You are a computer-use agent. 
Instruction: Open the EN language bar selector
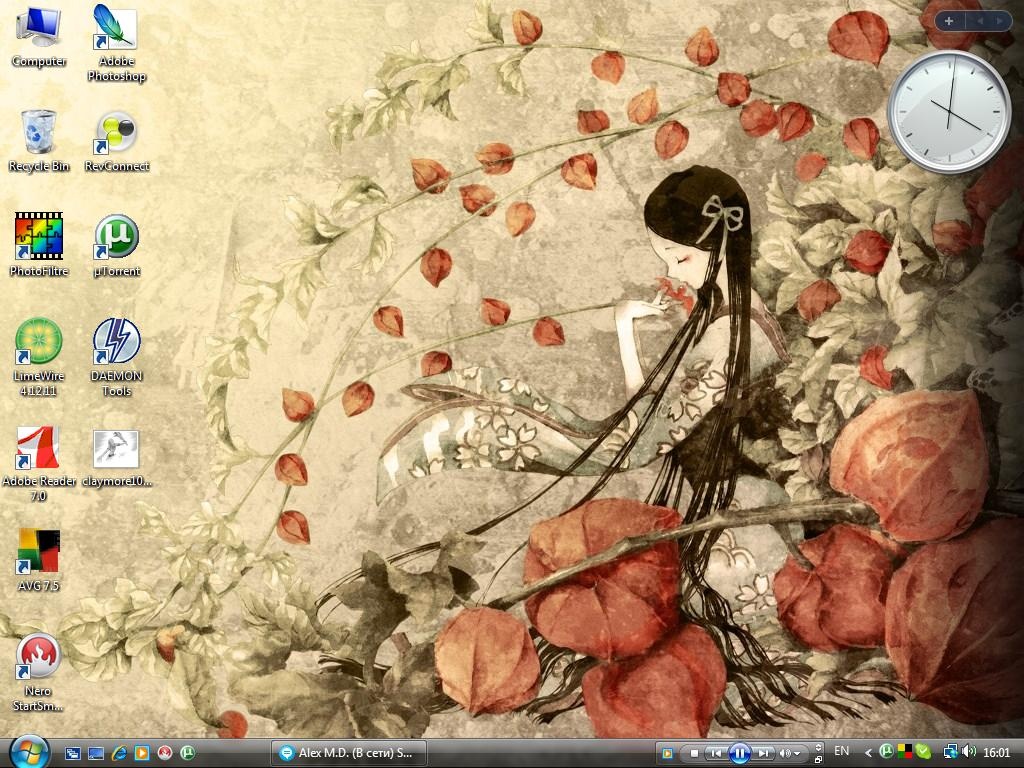[842, 751]
